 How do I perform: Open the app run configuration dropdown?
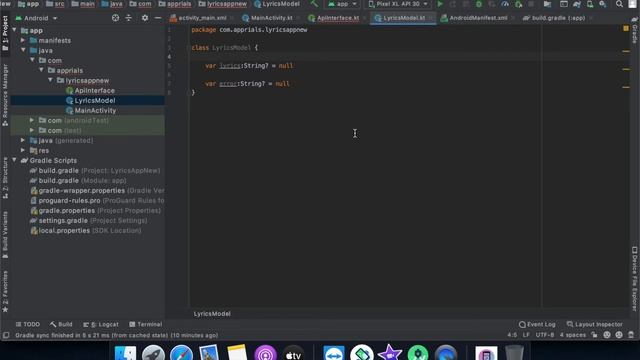342,4
